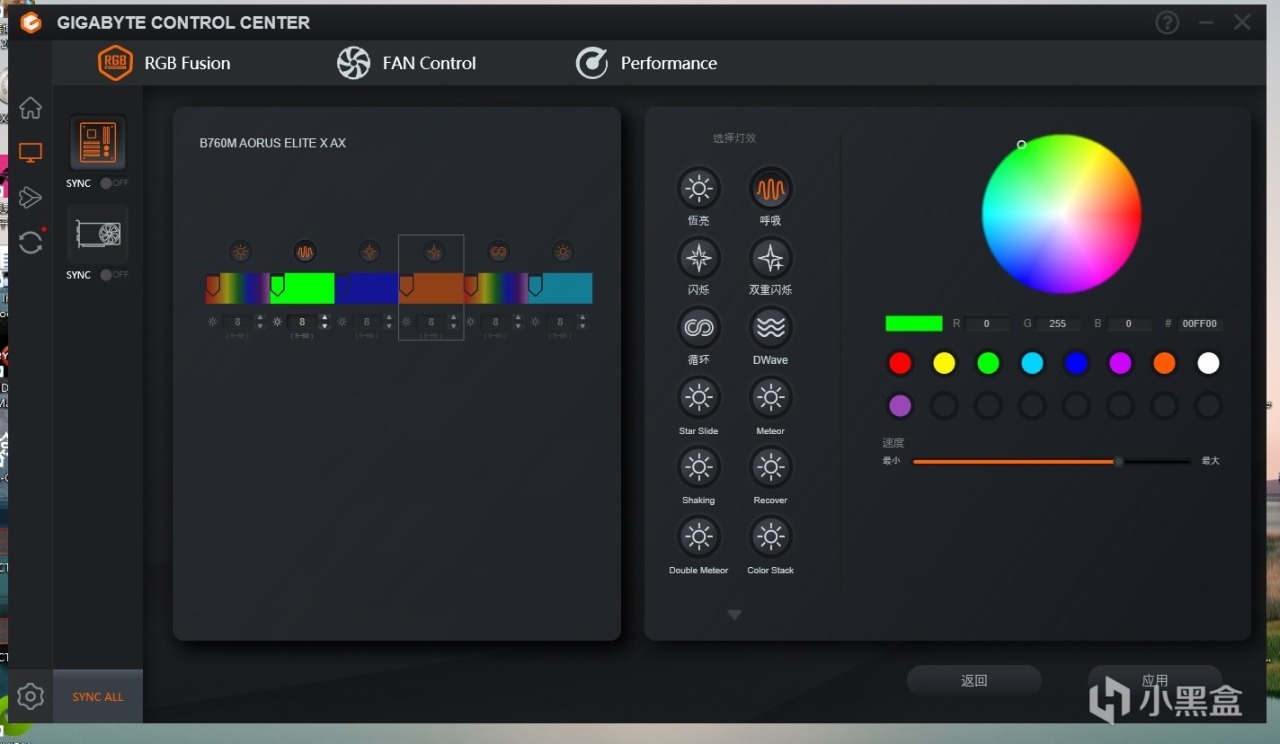
Task: Click the static icon above the teal zone
Action: (563, 252)
